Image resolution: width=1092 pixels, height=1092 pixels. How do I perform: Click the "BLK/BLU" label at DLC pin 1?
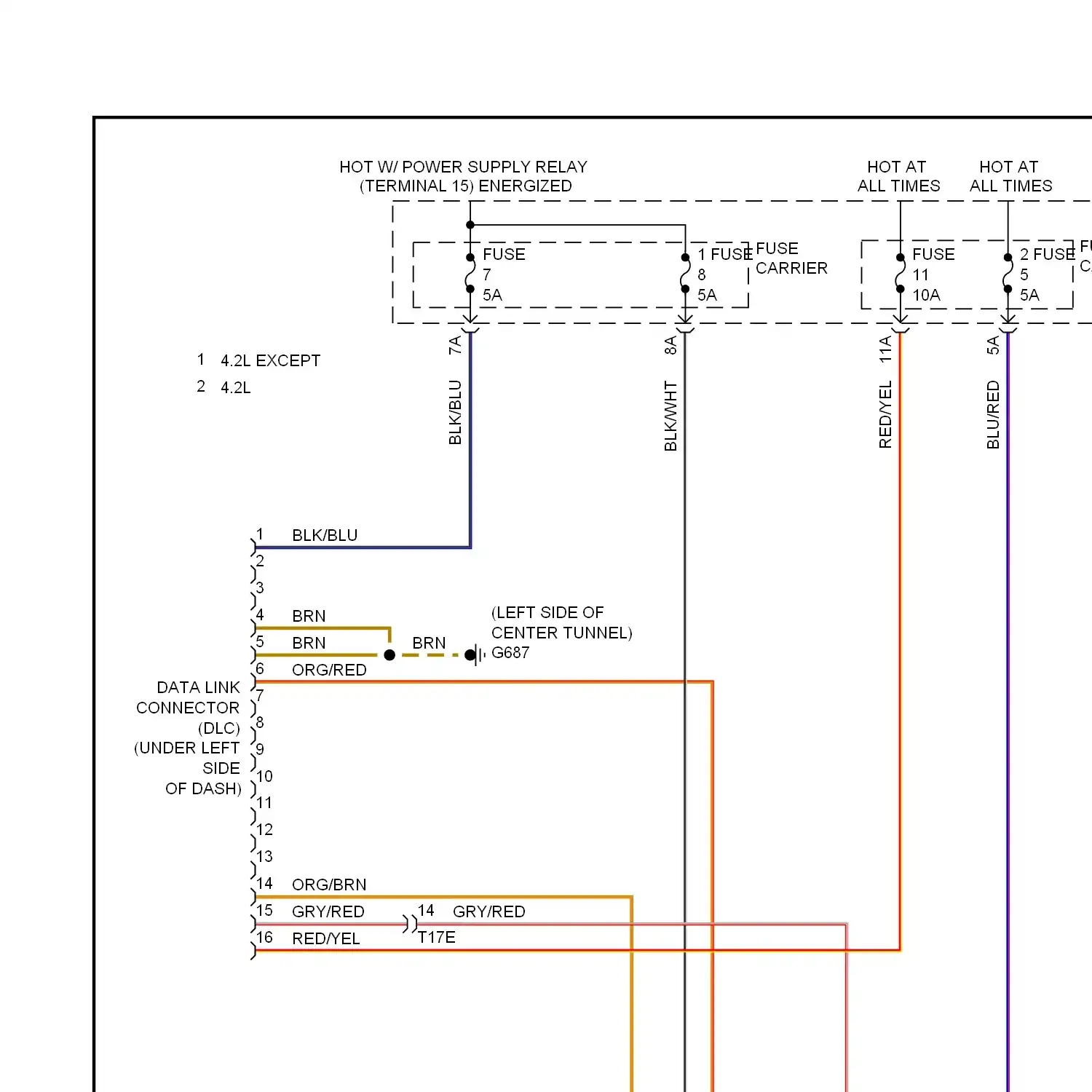[325, 535]
